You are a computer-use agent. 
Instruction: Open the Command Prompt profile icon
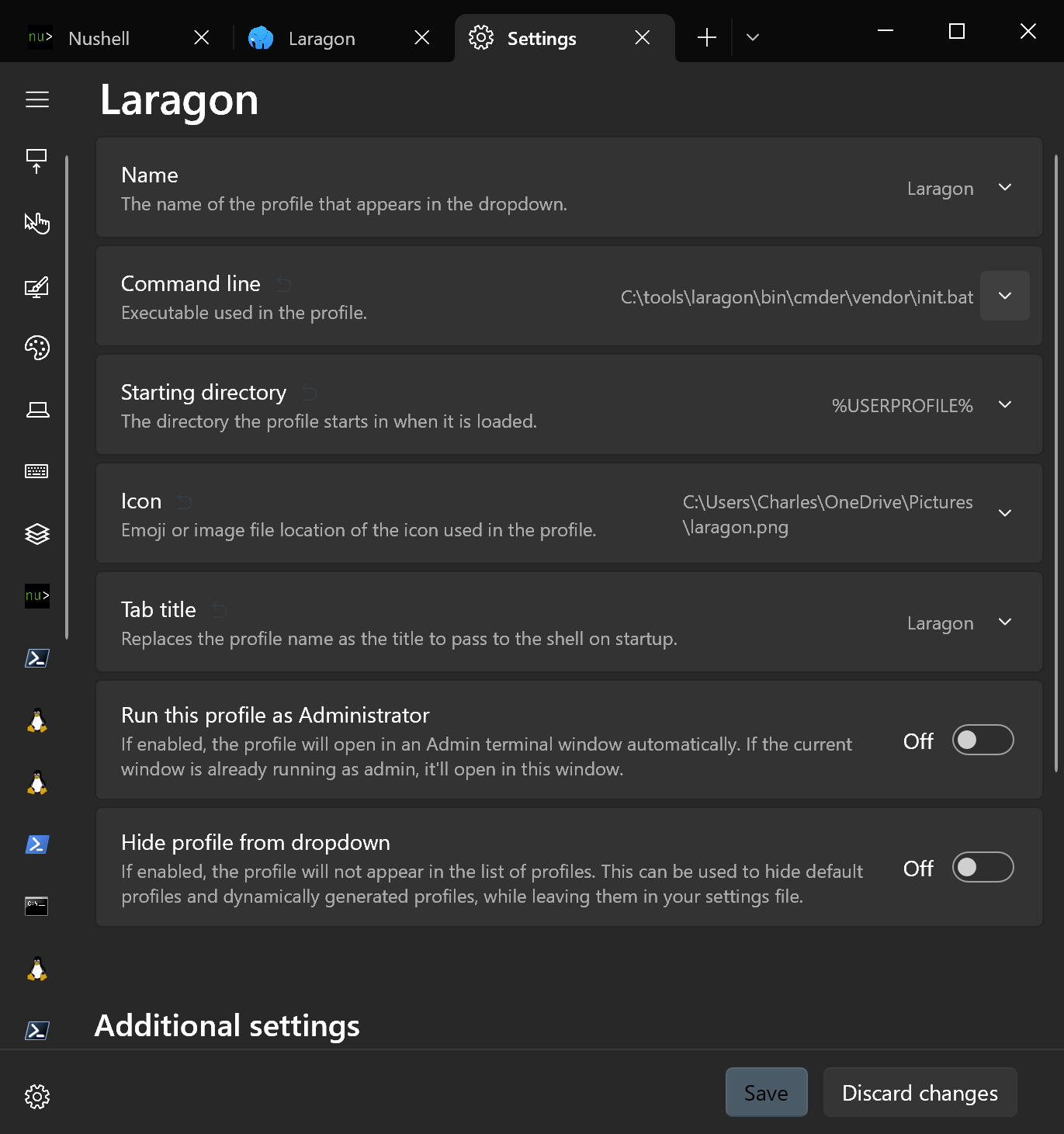(x=36, y=906)
